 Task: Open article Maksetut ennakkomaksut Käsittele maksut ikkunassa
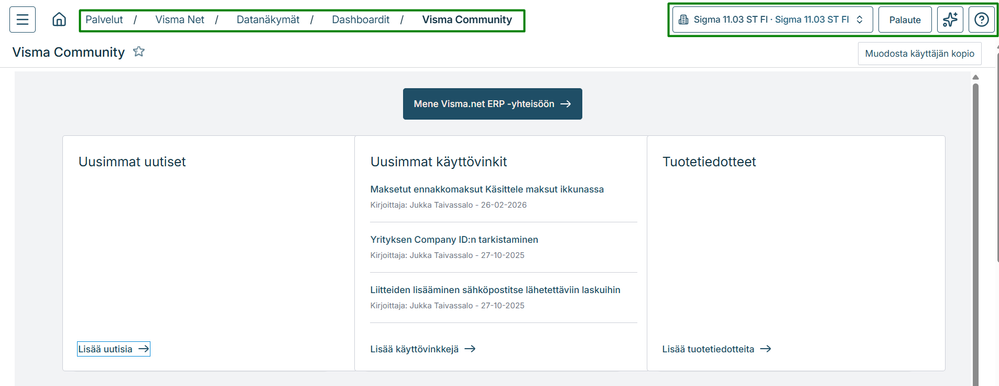point(487,189)
